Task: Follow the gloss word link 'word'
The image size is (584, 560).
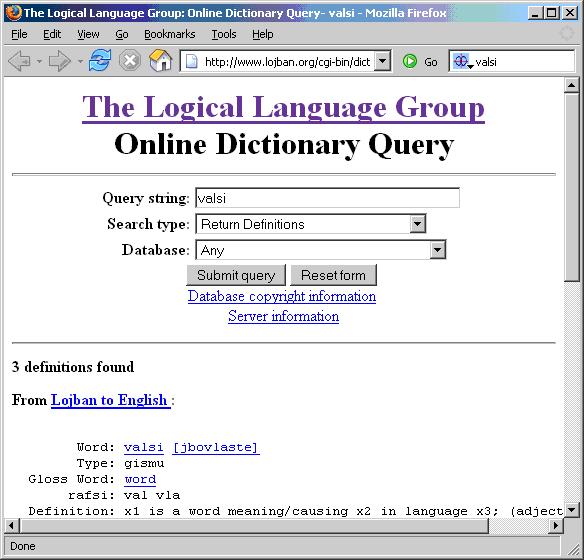Action: [140, 479]
